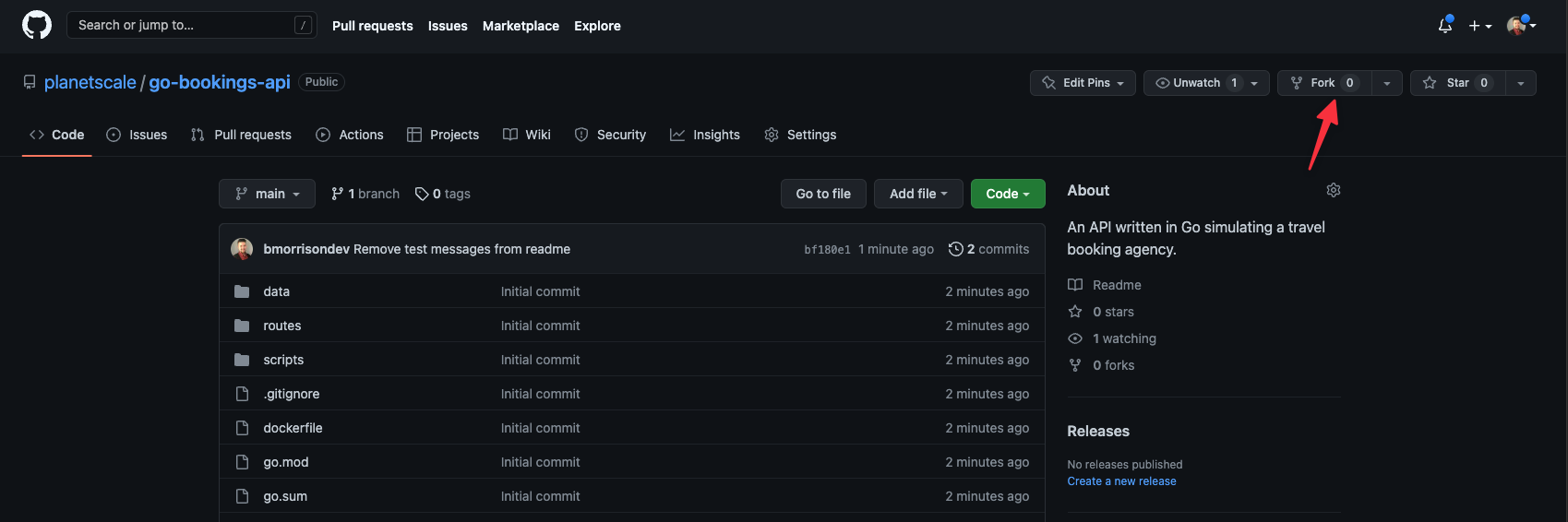
Task: View the 2 commits history
Action: [988, 249]
